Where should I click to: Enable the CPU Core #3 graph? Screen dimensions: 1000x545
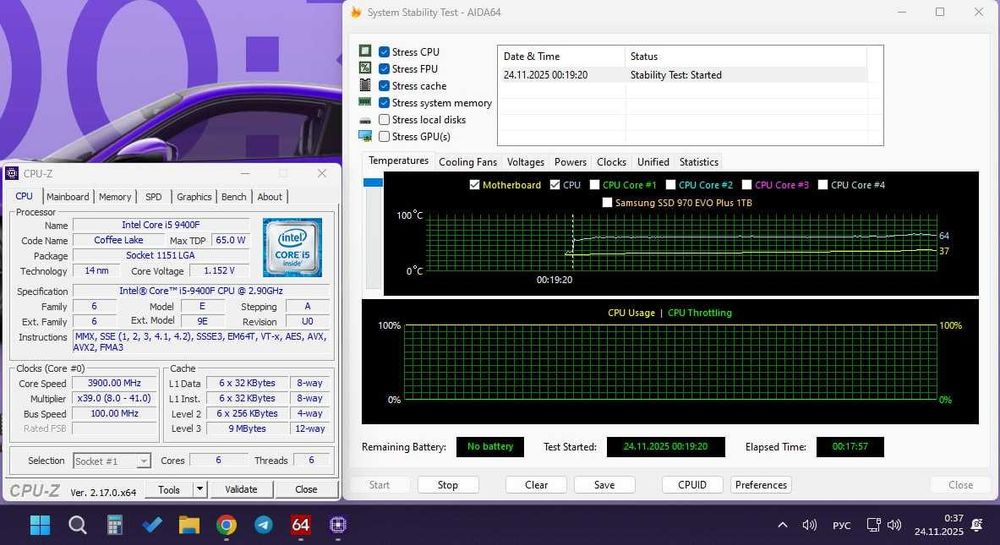coord(747,185)
